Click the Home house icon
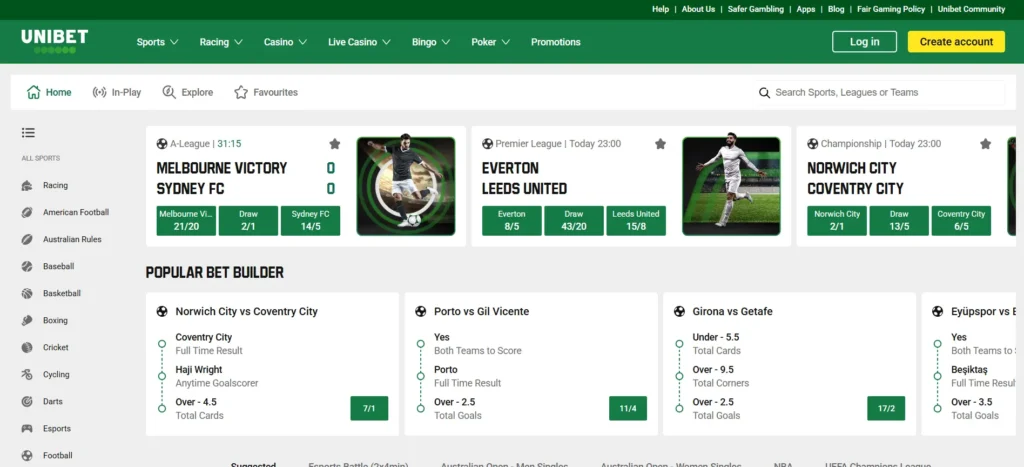This screenshot has width=1024, height=467. (33, 92)
